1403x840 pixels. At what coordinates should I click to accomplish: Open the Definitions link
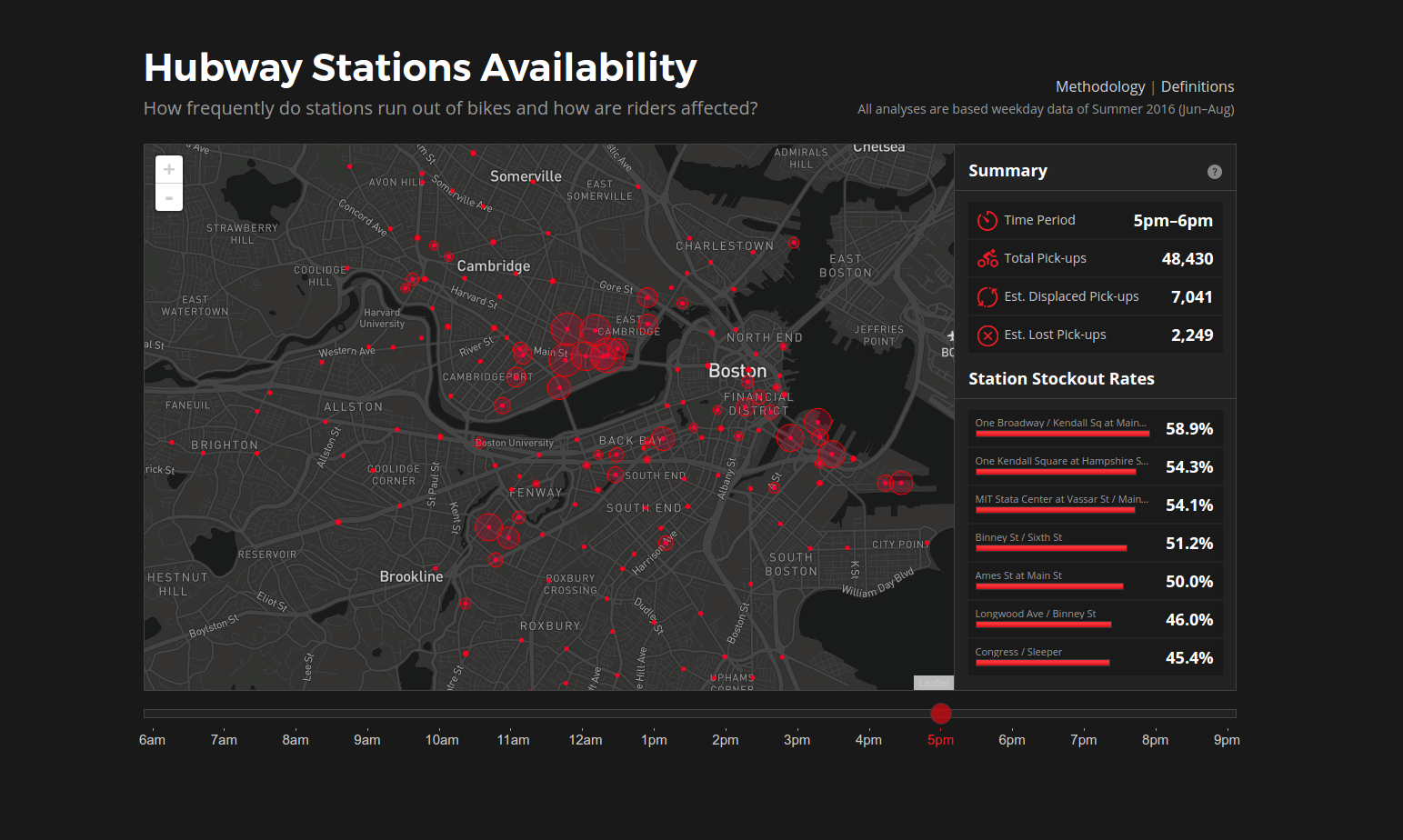(x=1197, y=86)
